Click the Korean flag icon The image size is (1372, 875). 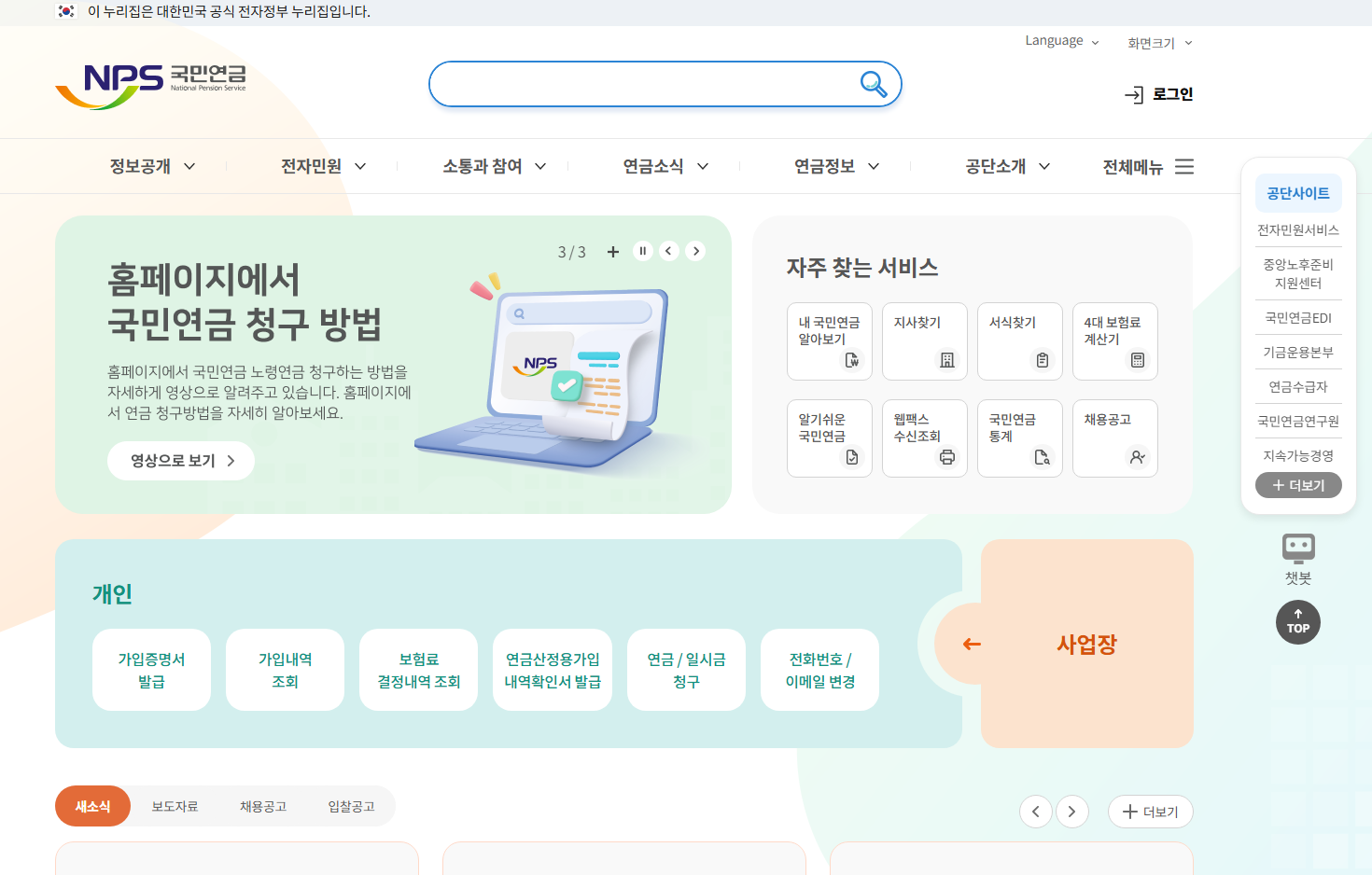point(66,11)
